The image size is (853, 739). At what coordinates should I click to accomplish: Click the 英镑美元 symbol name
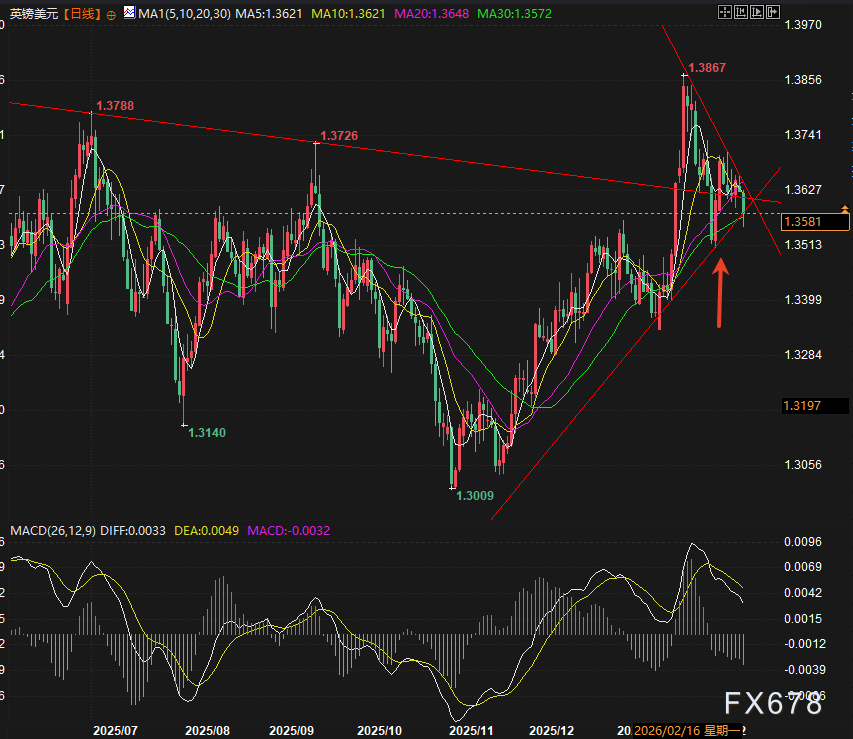point(32,15)
